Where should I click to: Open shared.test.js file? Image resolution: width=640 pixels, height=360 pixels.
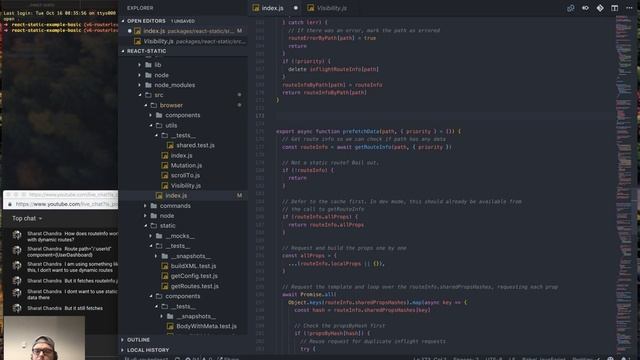(x=184, y=145)
